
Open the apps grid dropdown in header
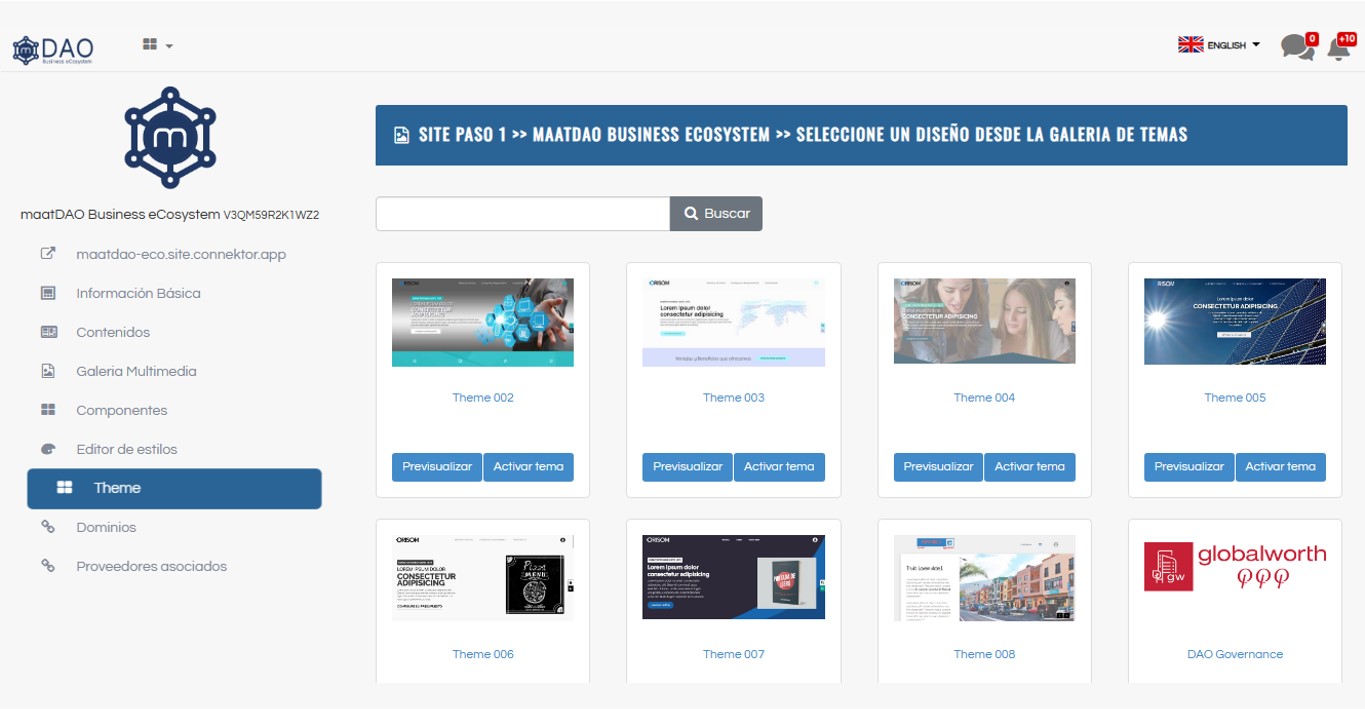coord(157,45)
